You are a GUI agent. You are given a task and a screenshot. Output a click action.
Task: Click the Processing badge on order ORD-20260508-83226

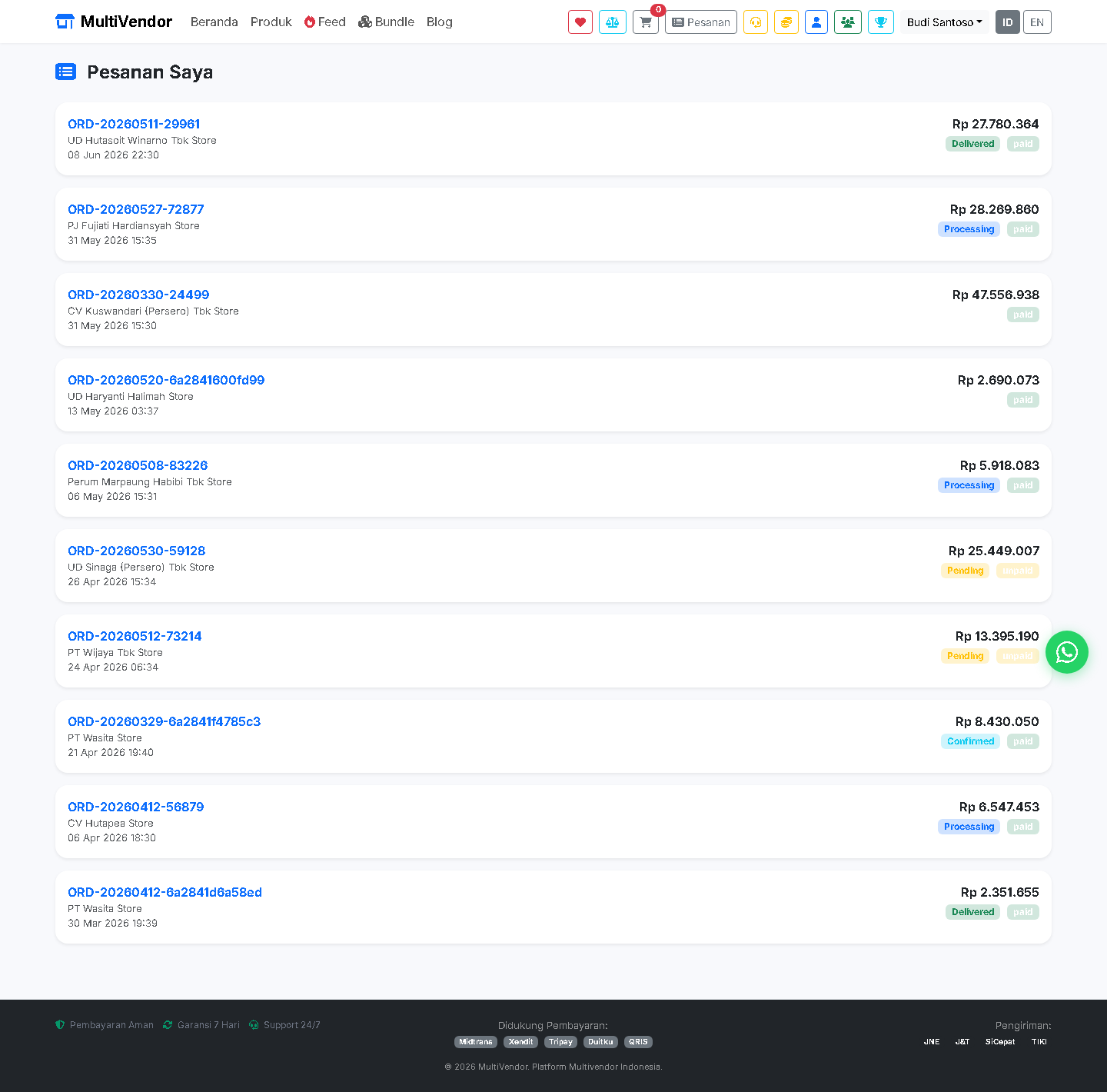pos(969,485)
